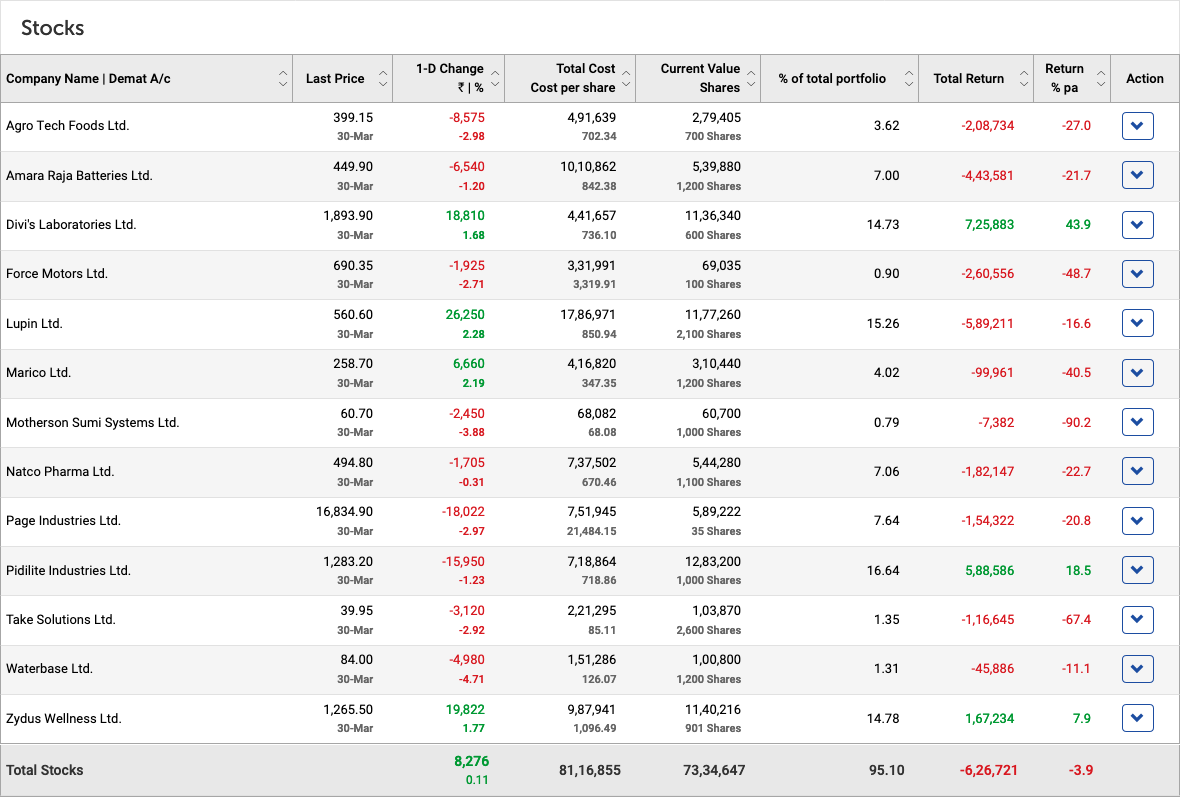Click the Total Return header label
Screen dimensions: 1180x799
[x=969, y=78]
